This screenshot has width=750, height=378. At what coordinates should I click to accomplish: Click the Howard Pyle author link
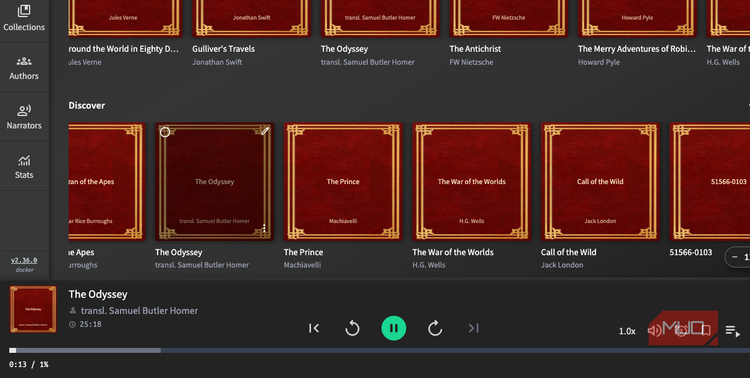point(599,62)
